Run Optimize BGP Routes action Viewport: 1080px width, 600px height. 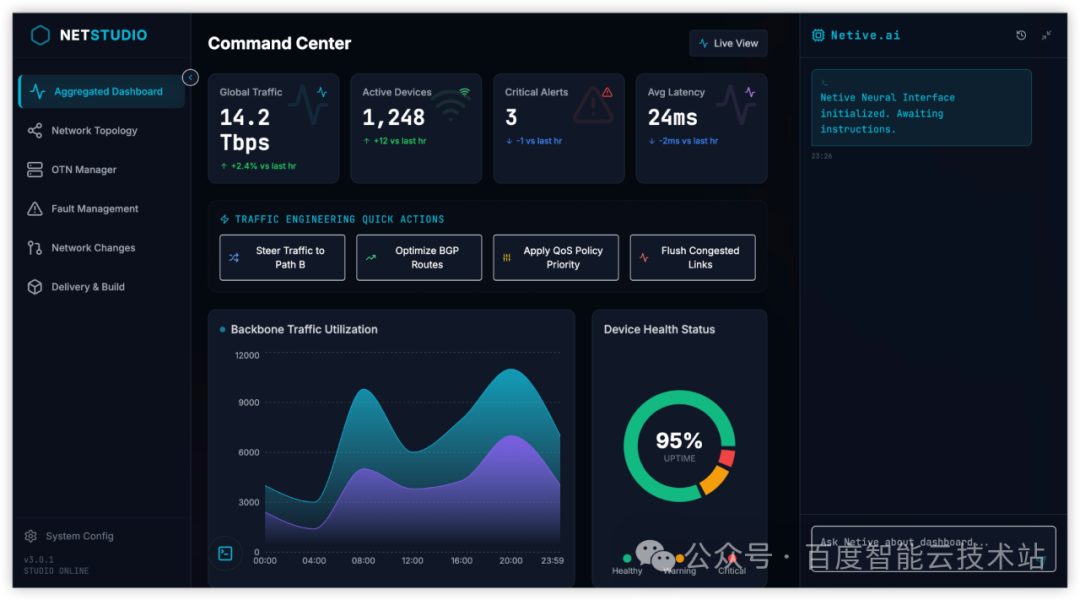[x=419, y=258]
